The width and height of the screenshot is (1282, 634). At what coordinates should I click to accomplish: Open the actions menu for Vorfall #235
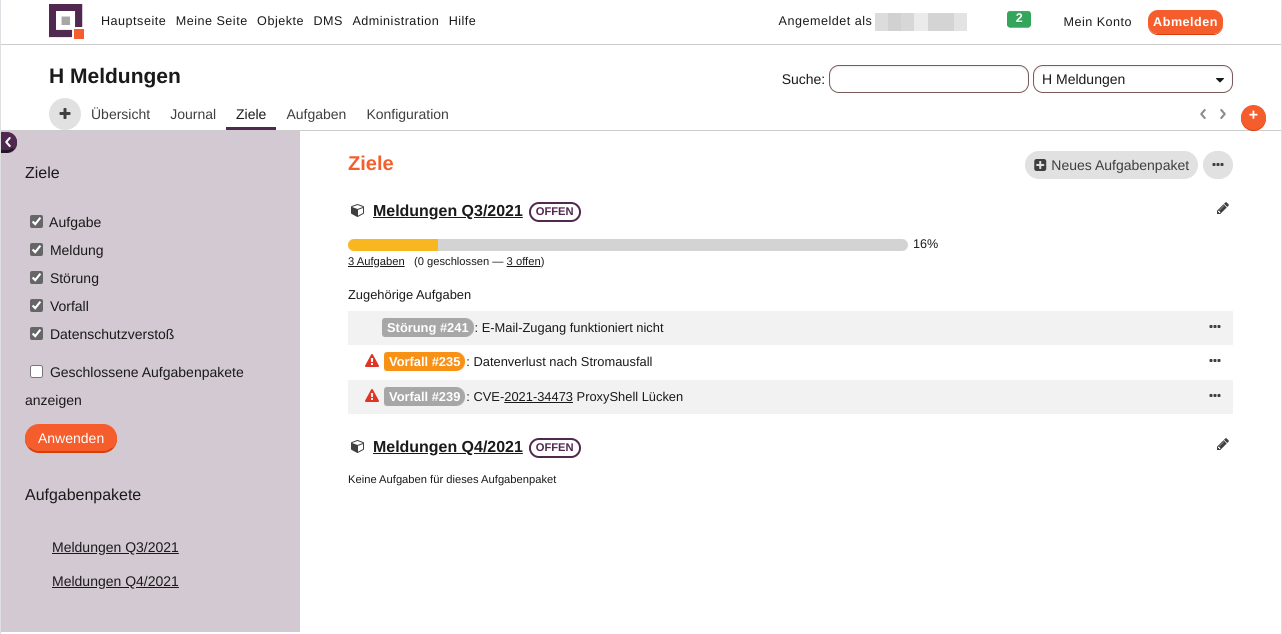click(1214, 361)
